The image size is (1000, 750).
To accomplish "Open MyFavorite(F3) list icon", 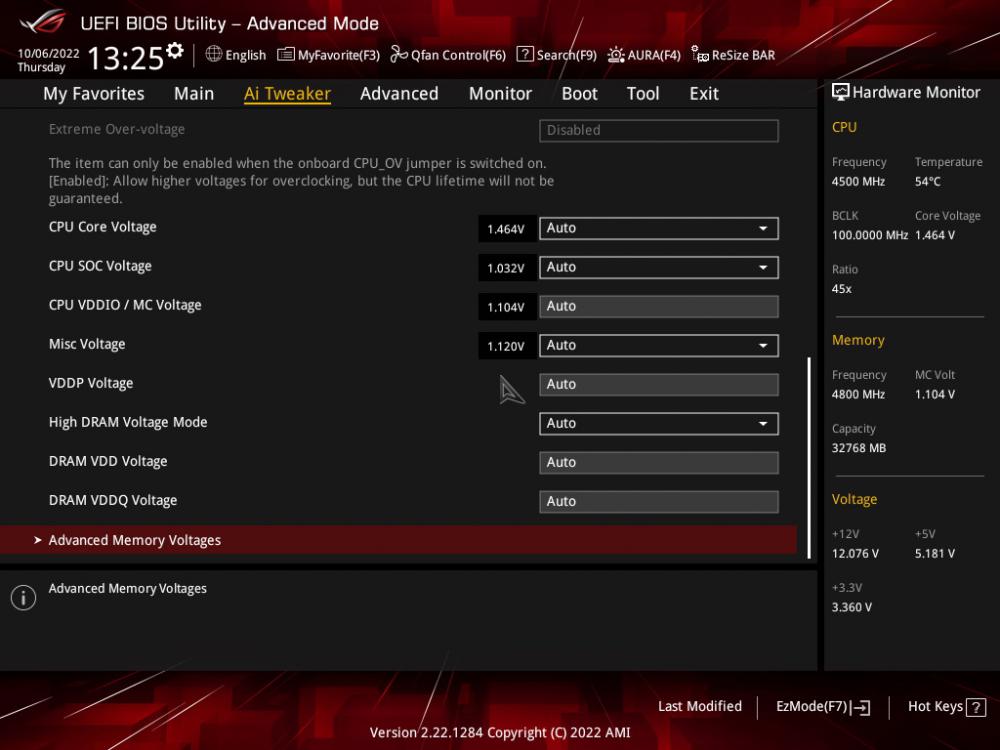I will pyautogui.click(x=286, y=54).
